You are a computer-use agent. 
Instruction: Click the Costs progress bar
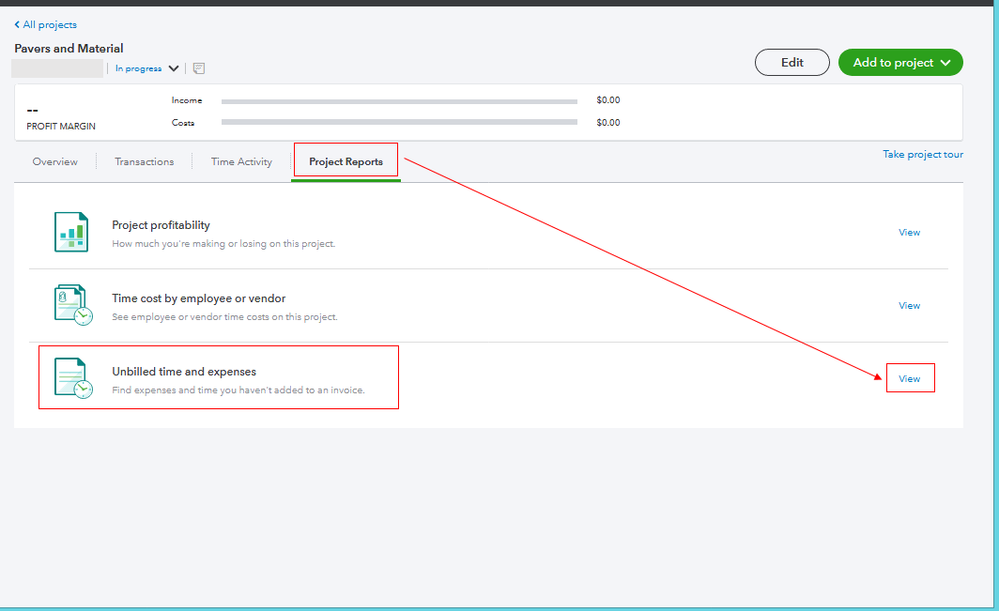(399, 122)
